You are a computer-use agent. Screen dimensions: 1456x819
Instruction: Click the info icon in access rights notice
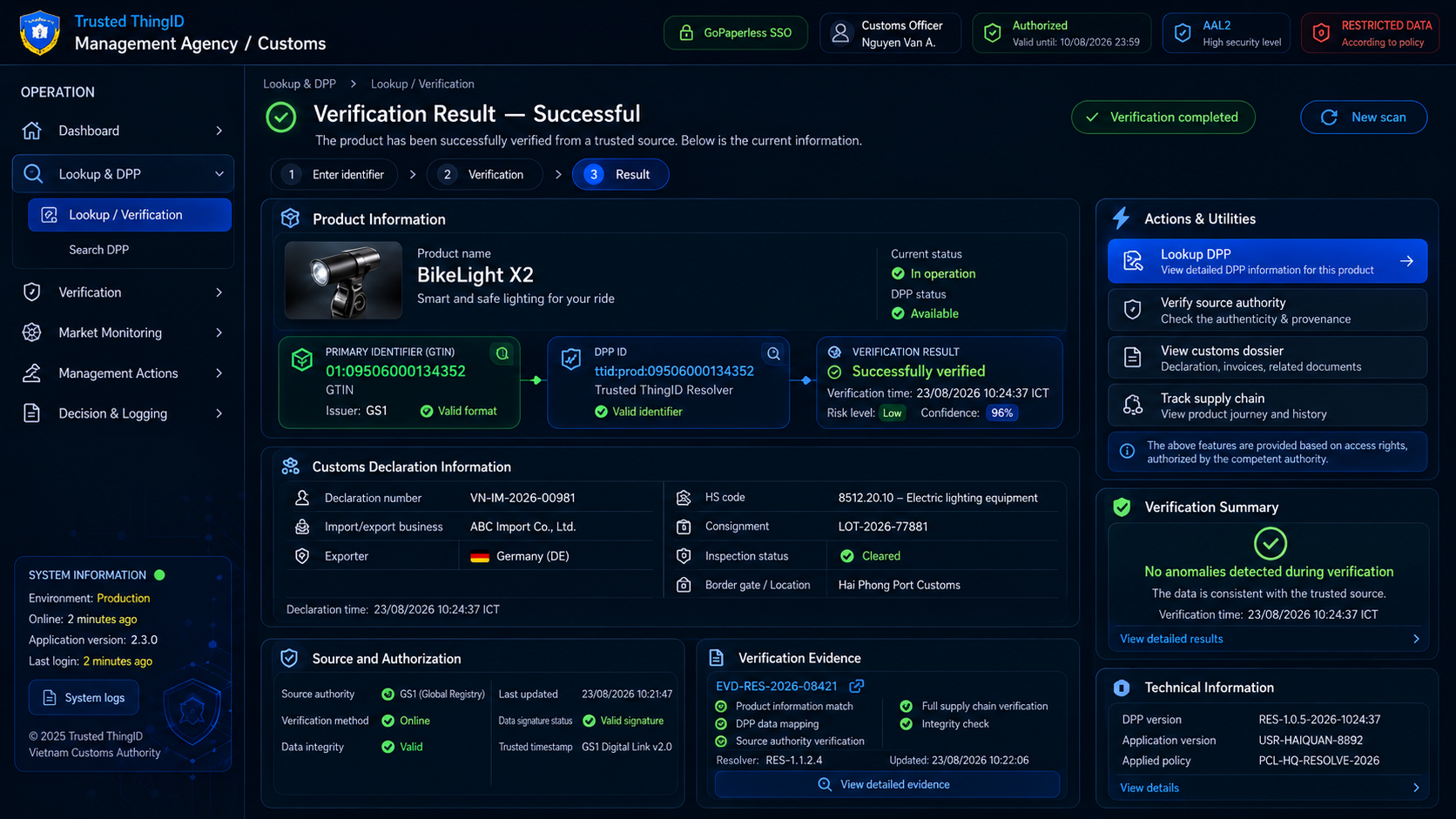click(x=1127, y=451)
